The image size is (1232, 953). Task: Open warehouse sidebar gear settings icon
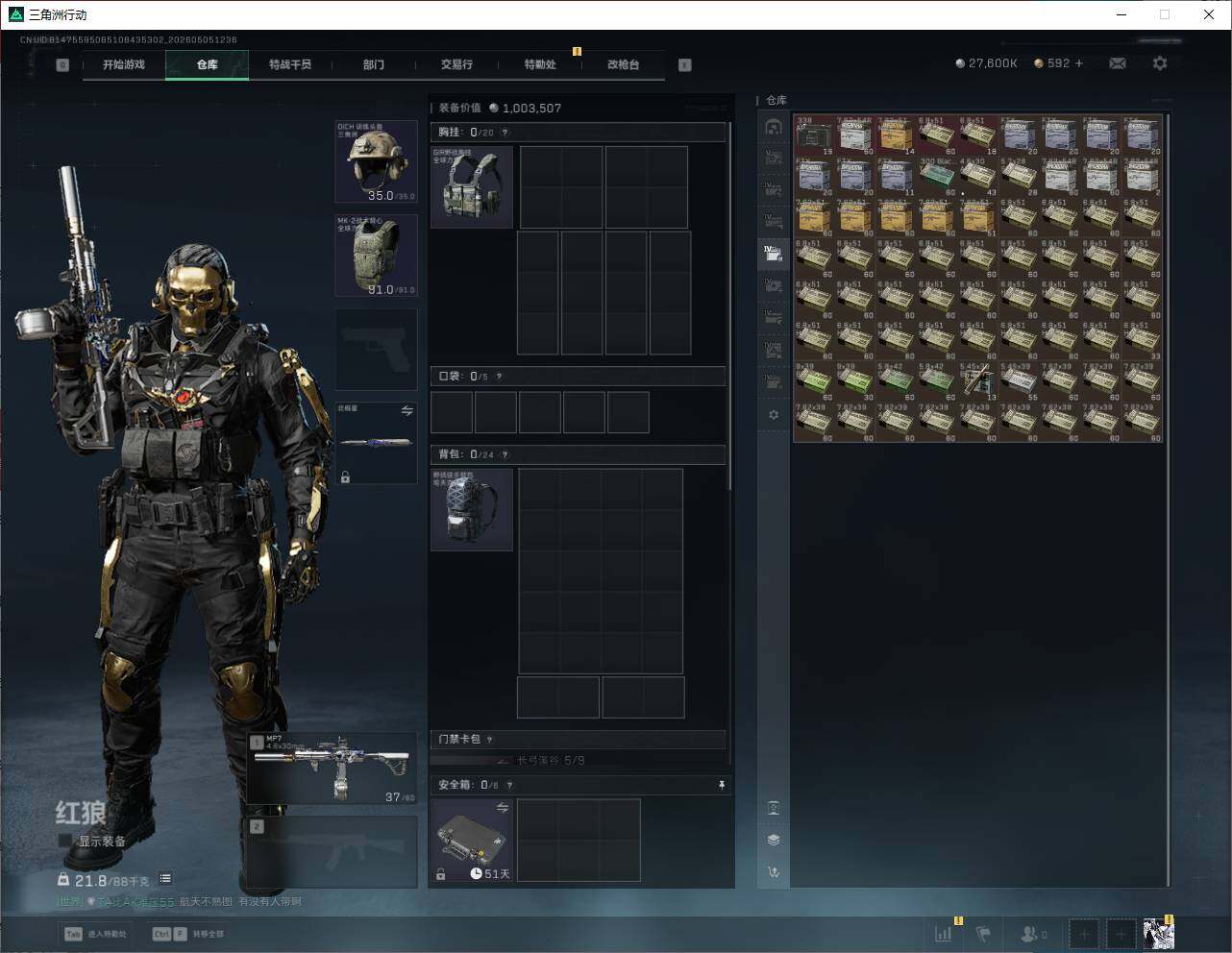tap(774, 415)
